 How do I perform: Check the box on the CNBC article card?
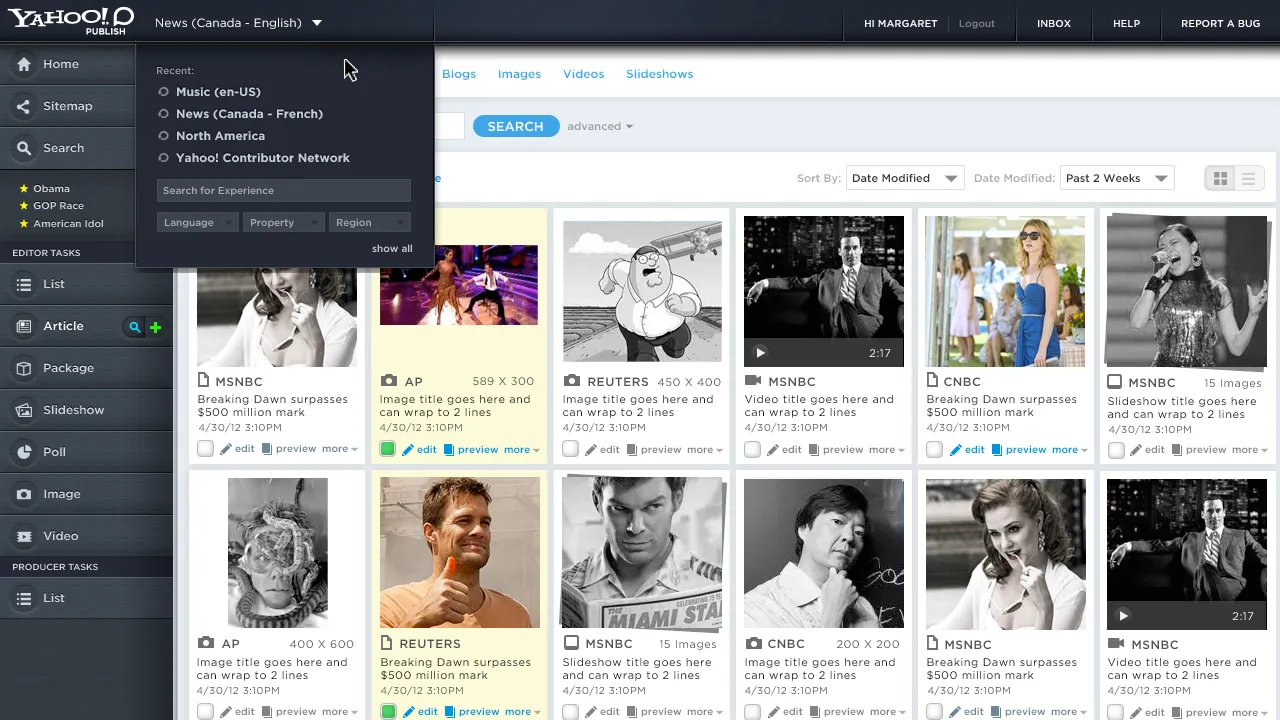point(934,449)
